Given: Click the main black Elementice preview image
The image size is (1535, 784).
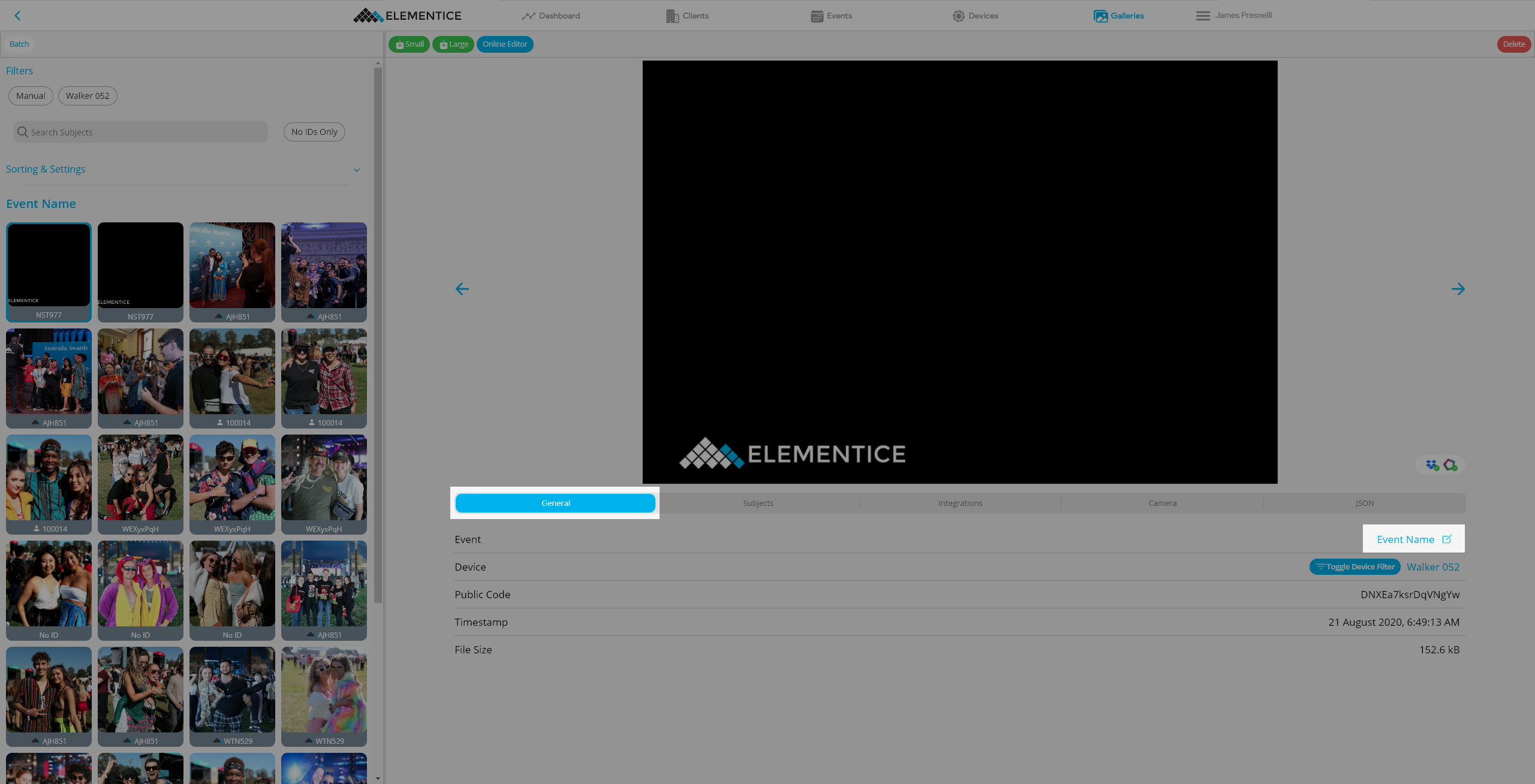Looking at the screenshot, I should [960, 272].
